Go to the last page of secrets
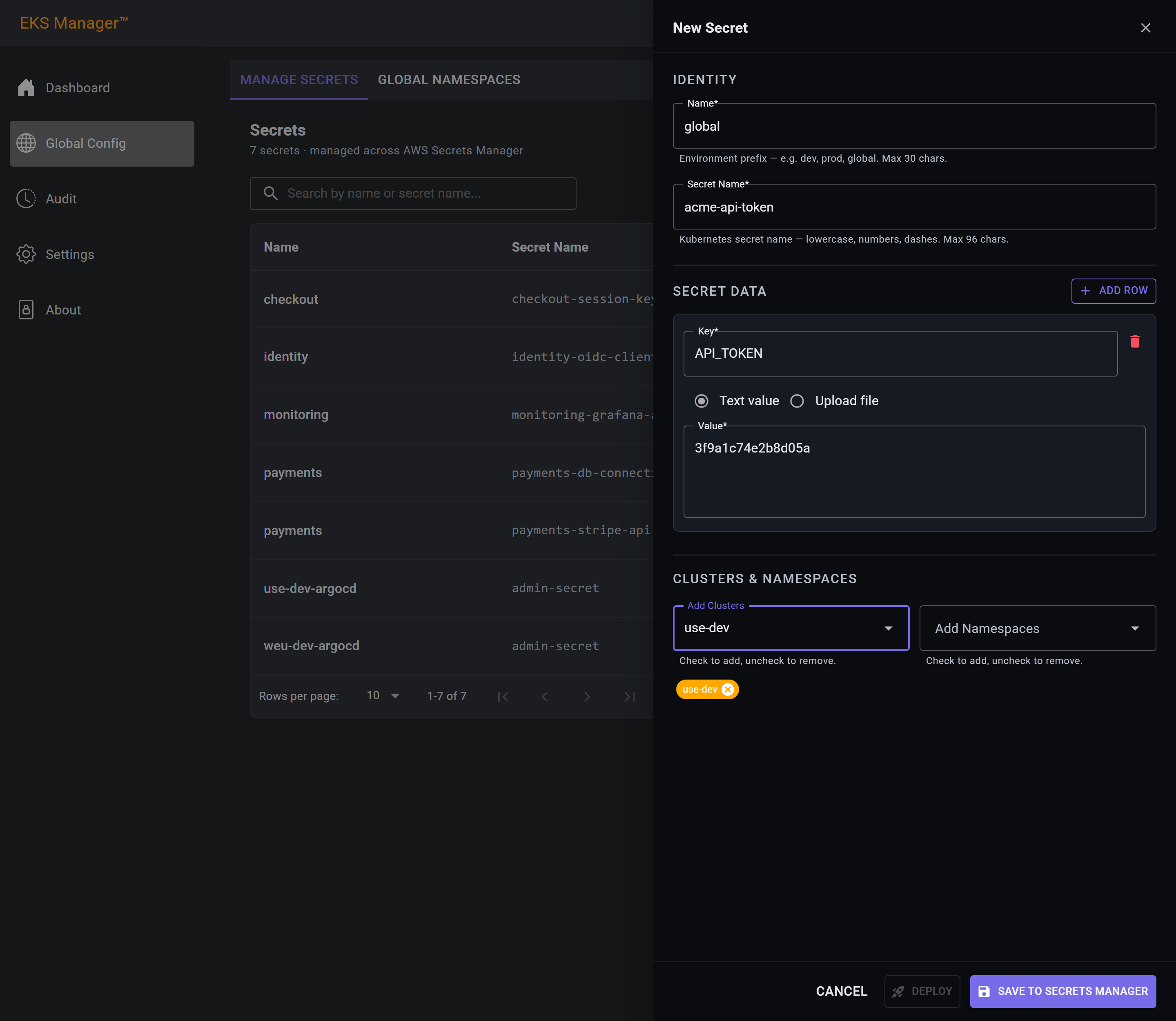Screen dimensions: 1176x1021 [x=629, y=696]
